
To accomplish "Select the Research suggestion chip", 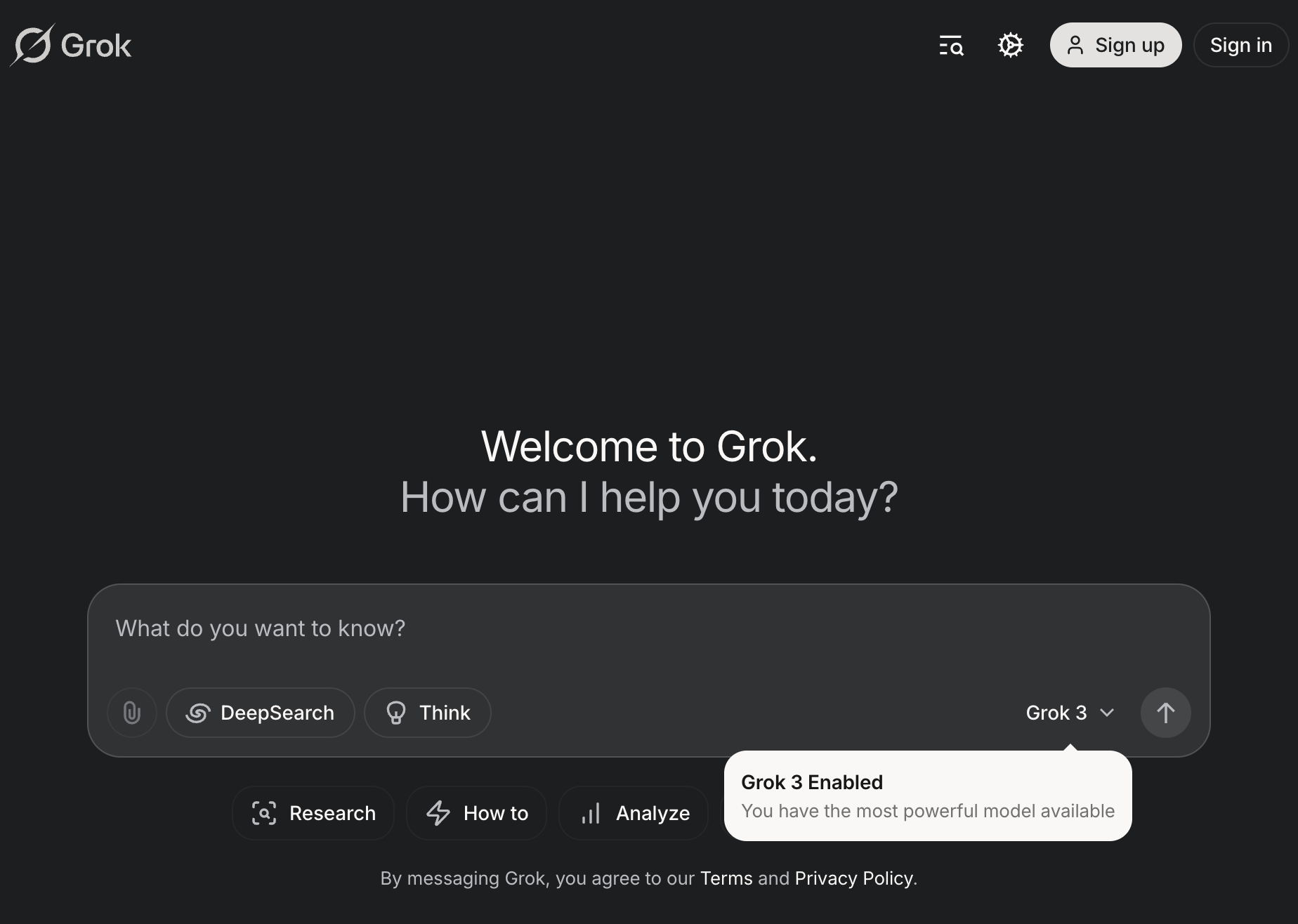I will 313,813.
